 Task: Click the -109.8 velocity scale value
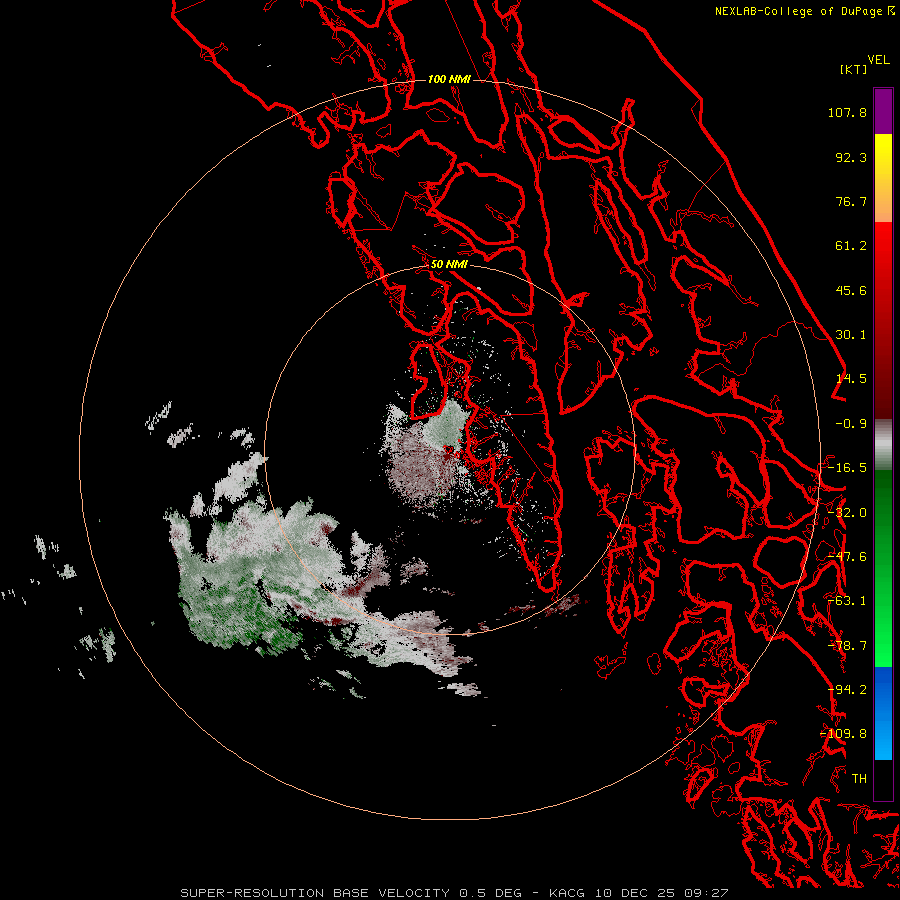[844, 734]
